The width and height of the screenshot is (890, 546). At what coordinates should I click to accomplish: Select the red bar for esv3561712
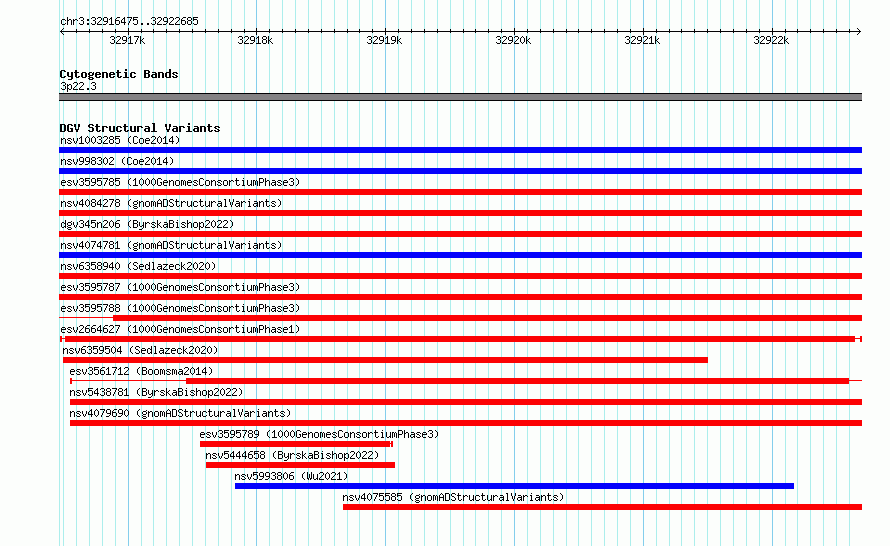pyautogui.click(x=517, y=381)
